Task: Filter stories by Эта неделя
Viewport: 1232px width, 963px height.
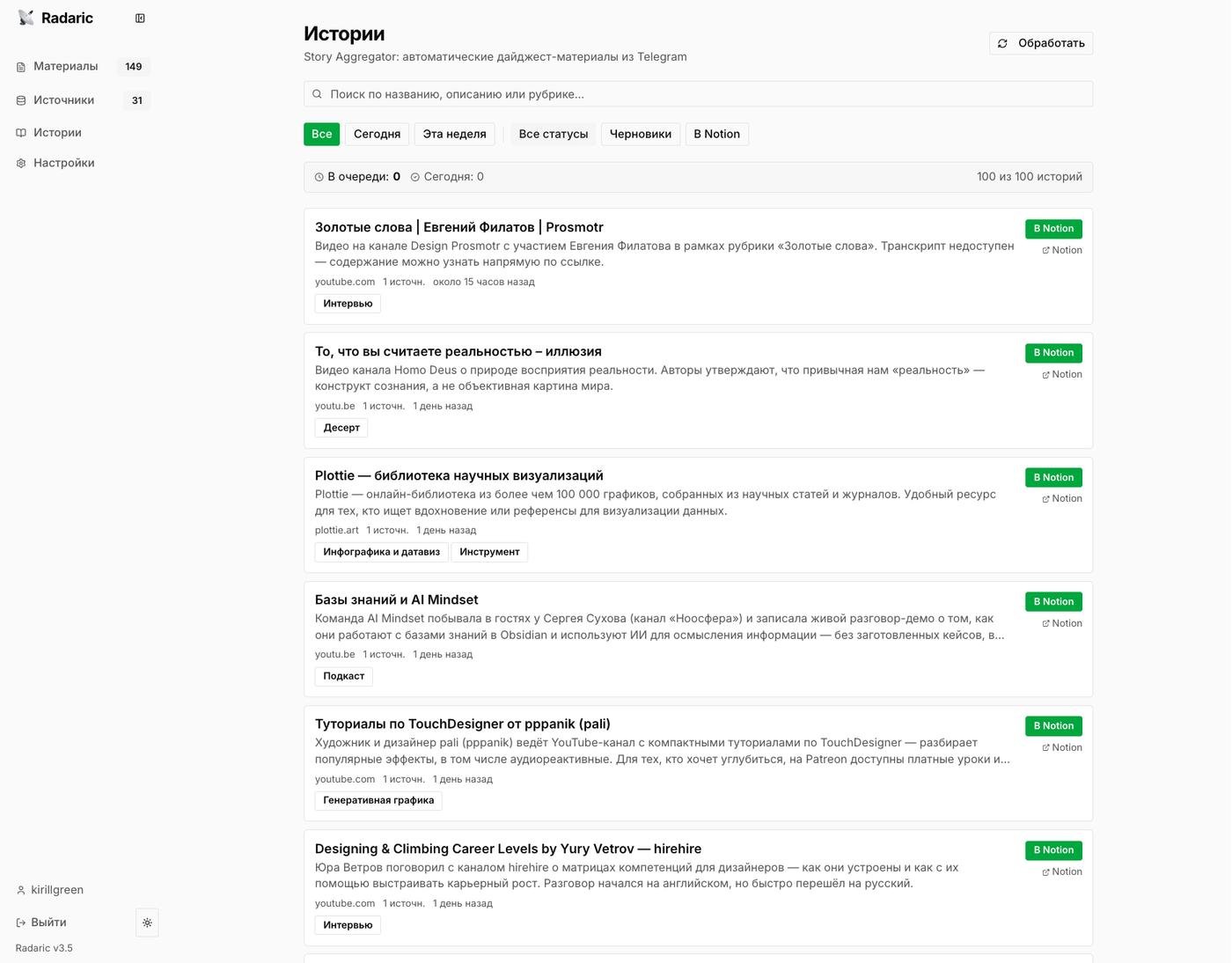Action: click(x=454, y=134)
